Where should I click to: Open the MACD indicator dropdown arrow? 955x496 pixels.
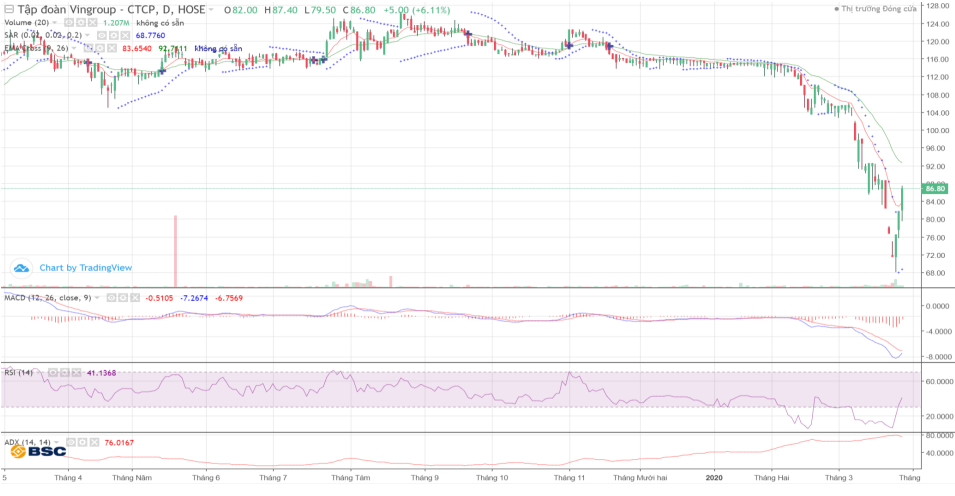click(97, 298)
